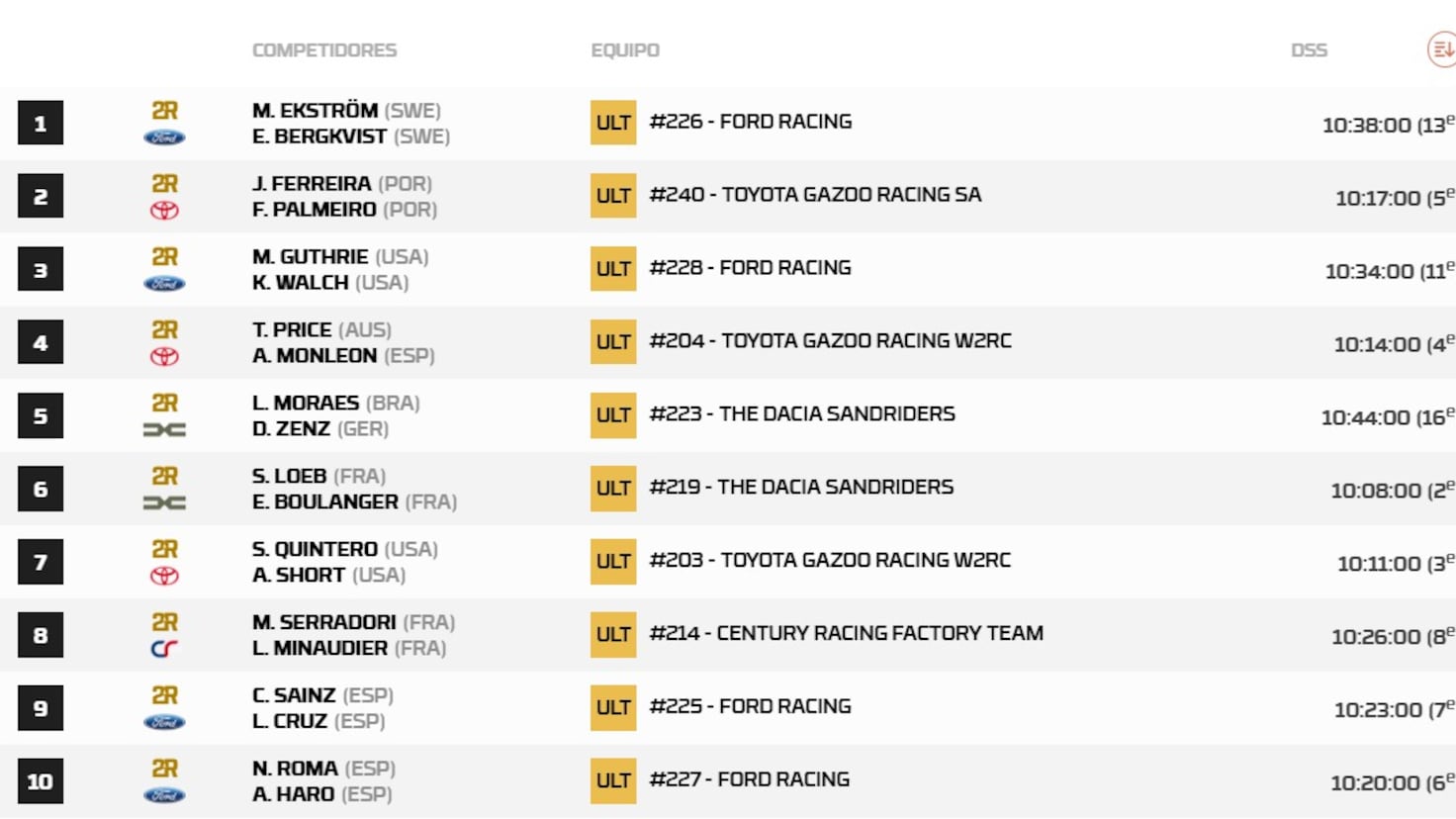Open competitor M. Ekström's entry
The image size is (1456, 819).
coord(316,111)
